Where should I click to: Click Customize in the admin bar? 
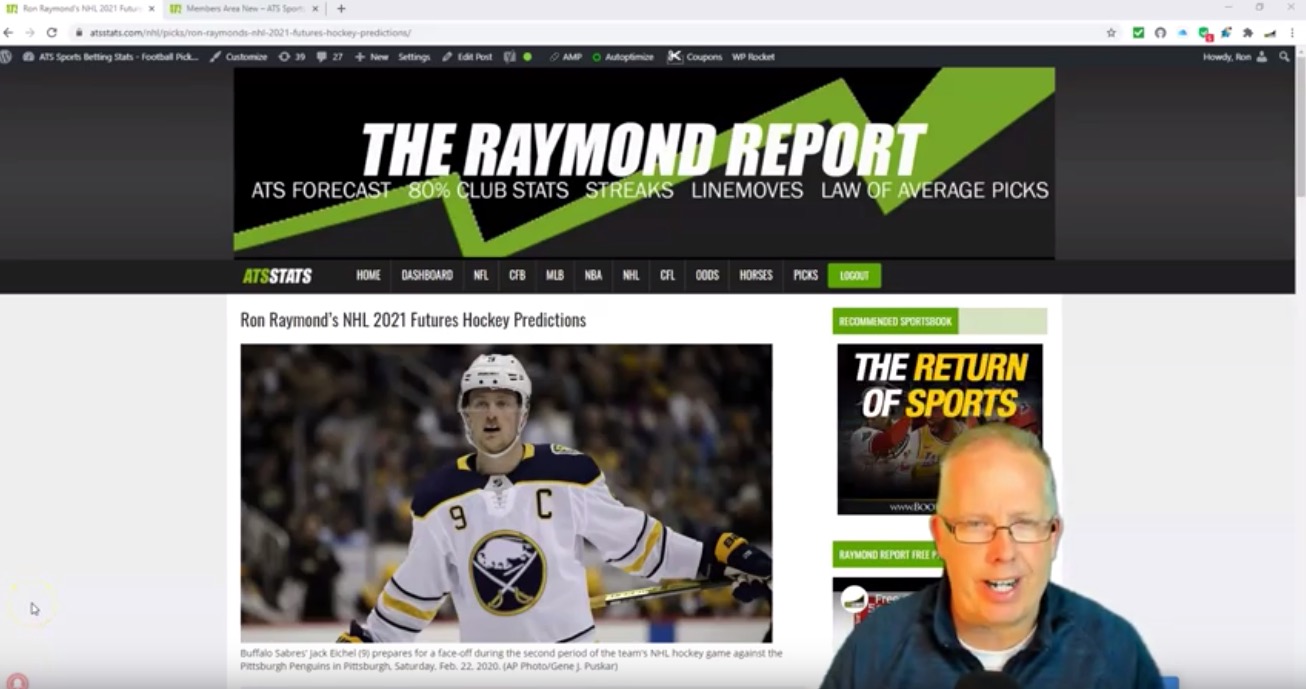(238, 57)
